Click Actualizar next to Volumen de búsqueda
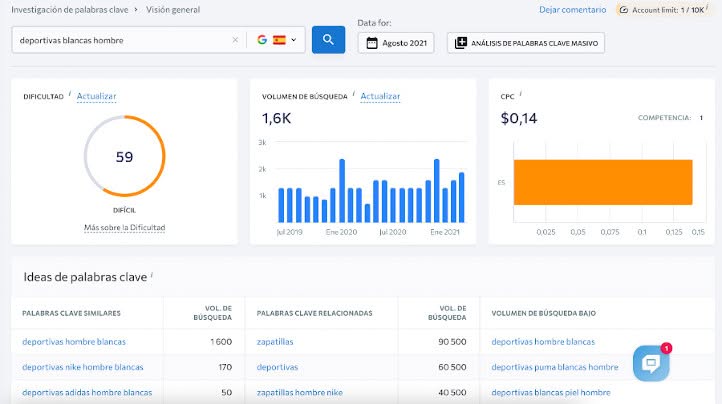The height and width of the screenshot is (404, 722). 380,96
